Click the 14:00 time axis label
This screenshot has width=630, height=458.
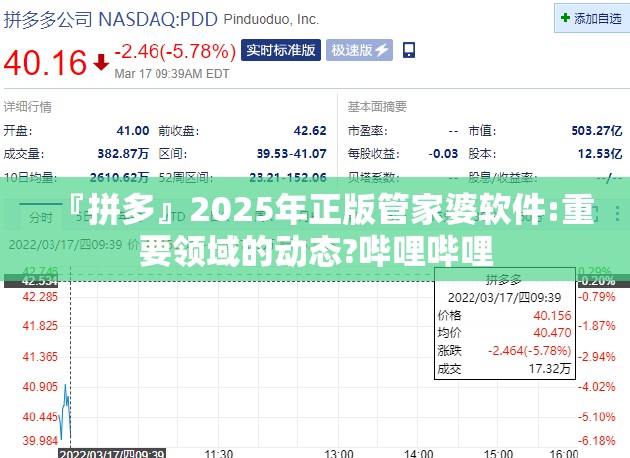click(418, 454)
